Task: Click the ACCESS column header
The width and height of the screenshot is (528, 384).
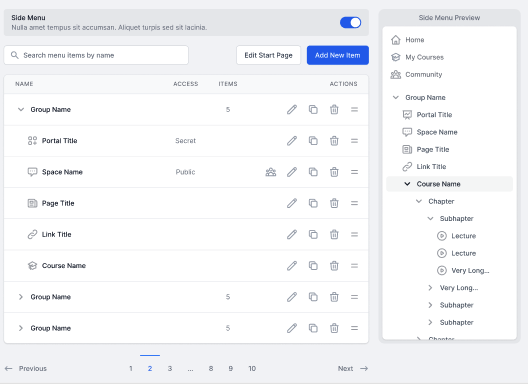Action: click(186, 84)
